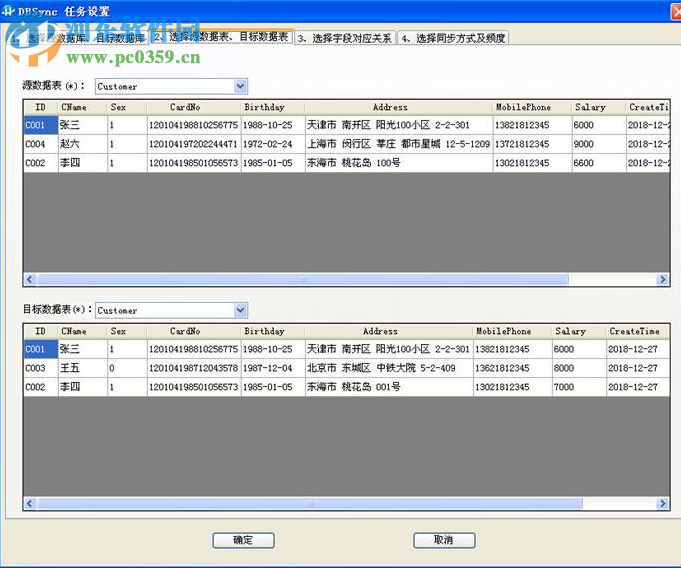Viewport: 681px width, 568px height.
Task: Click target grid CardNo column header
Action: (x=194, y=331)
